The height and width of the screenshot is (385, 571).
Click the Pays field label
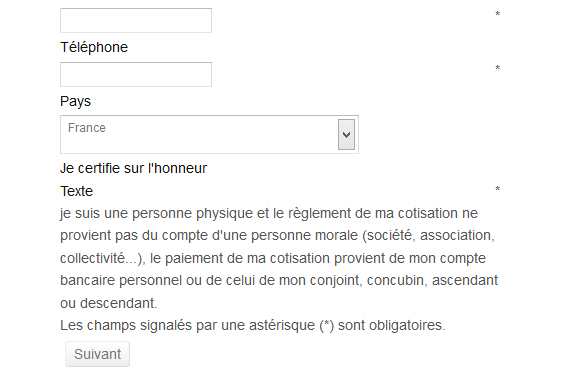75,101
